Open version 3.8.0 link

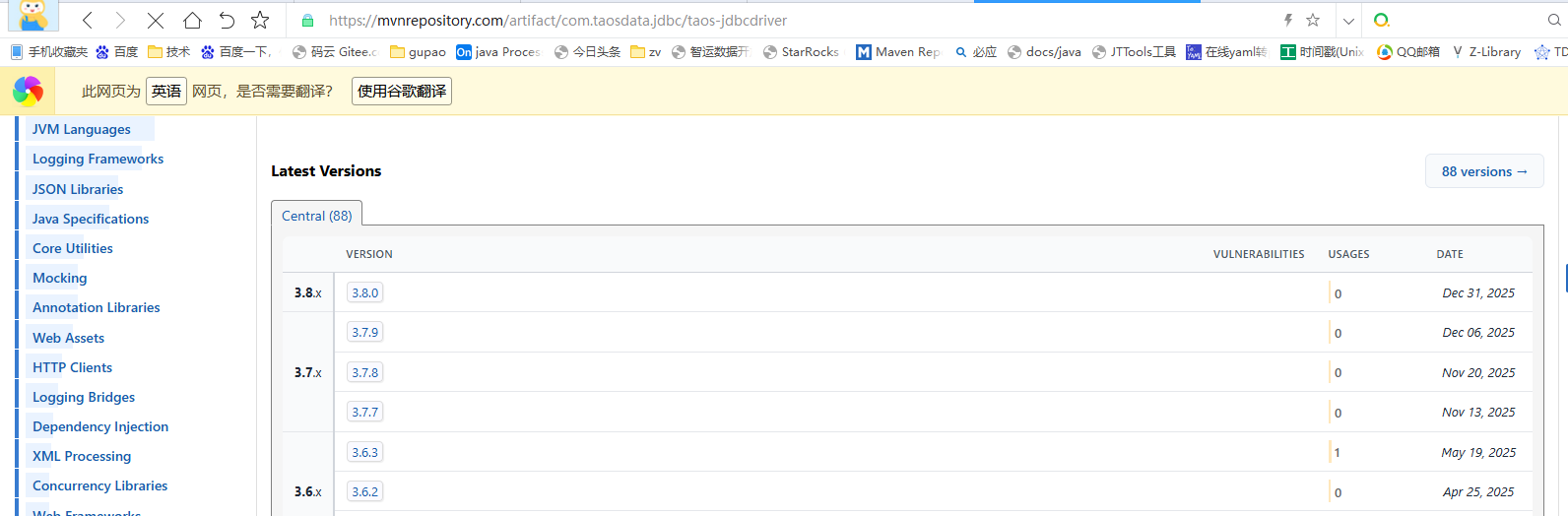364,292
